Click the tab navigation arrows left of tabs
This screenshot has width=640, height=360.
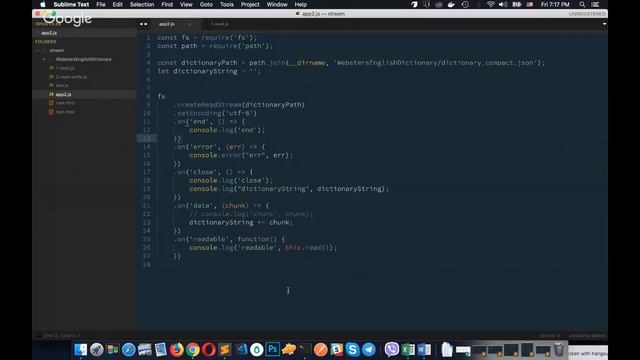click(x=143, y=24)
